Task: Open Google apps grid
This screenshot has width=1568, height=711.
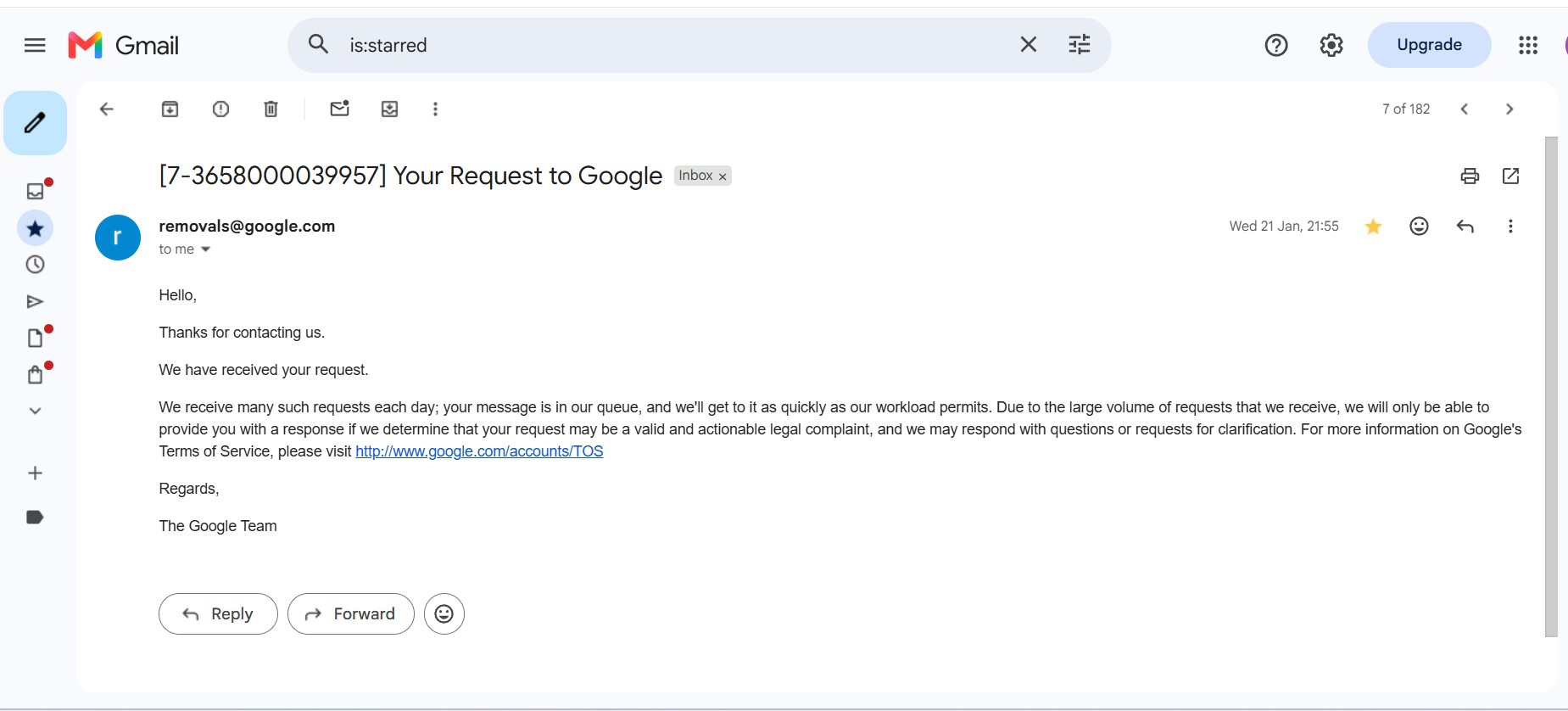Action: [1528, 45]
